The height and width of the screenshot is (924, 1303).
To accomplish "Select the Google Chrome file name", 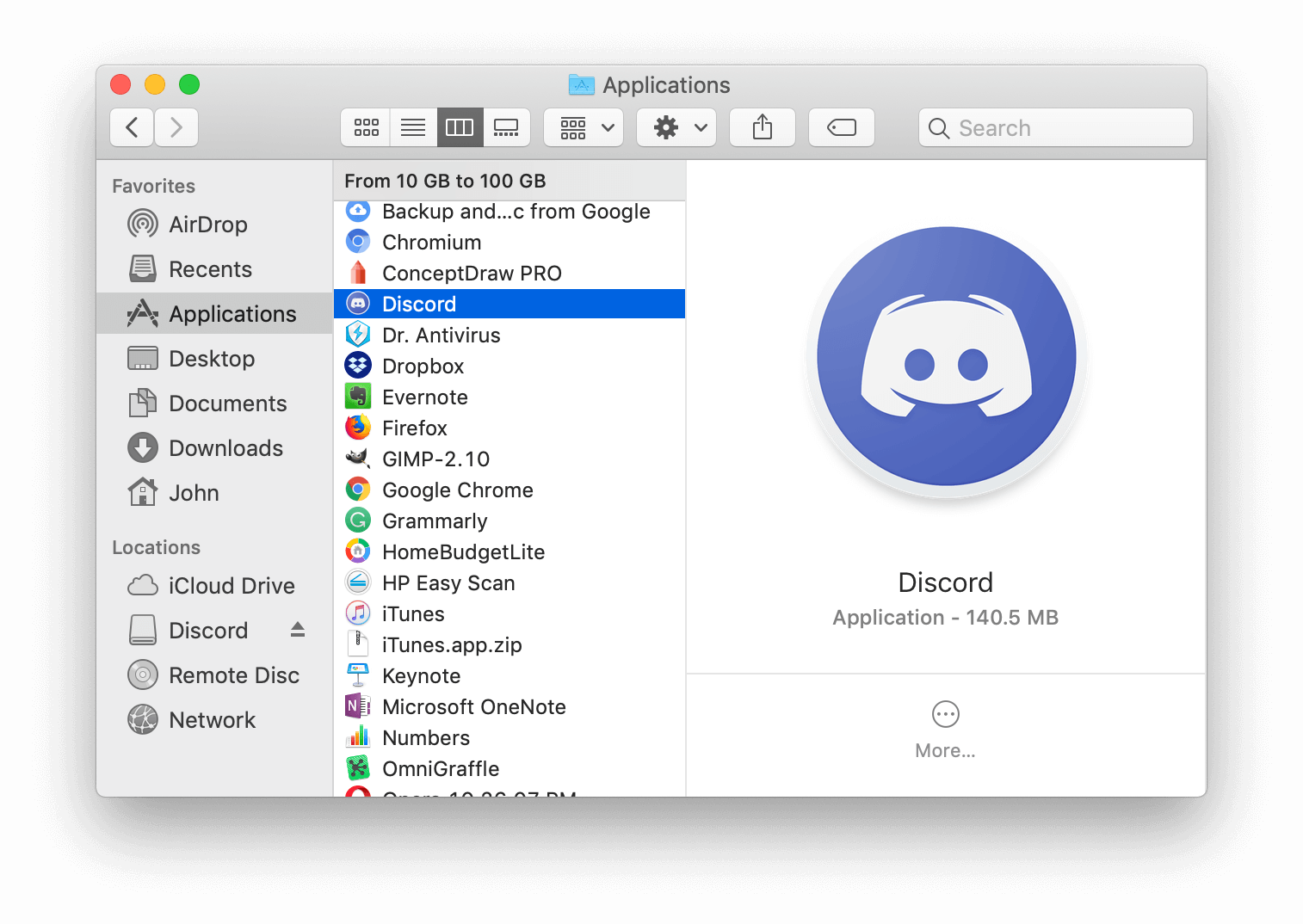I will pos(458,490).
